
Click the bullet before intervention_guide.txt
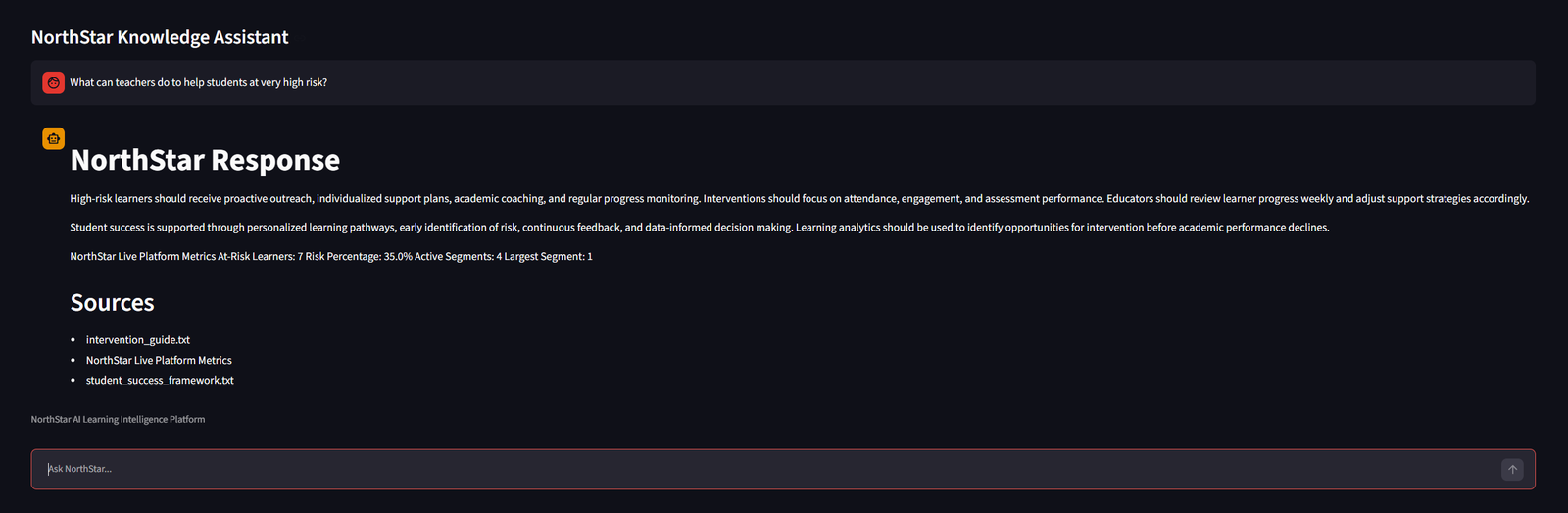73,340
